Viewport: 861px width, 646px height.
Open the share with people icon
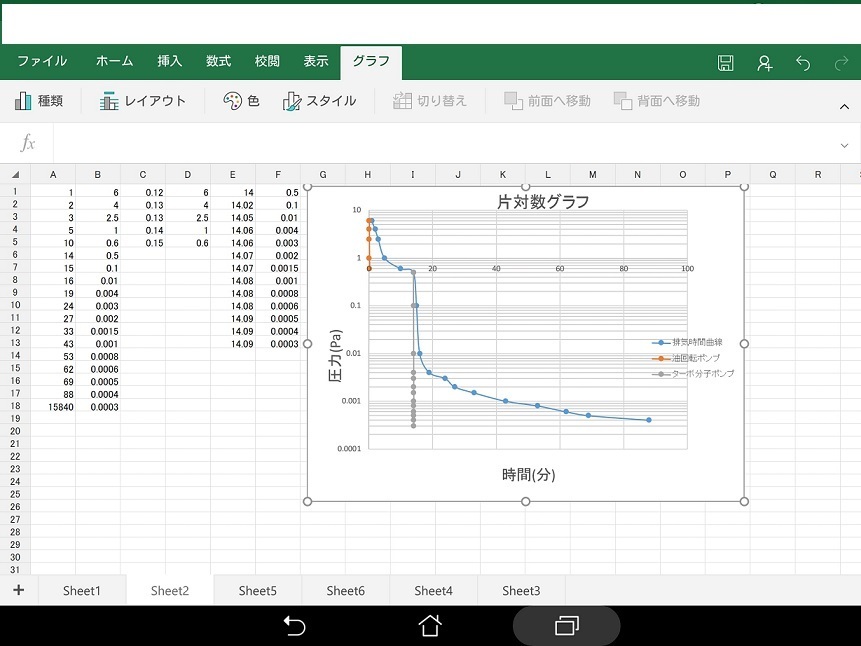click(x=764, y=63)
